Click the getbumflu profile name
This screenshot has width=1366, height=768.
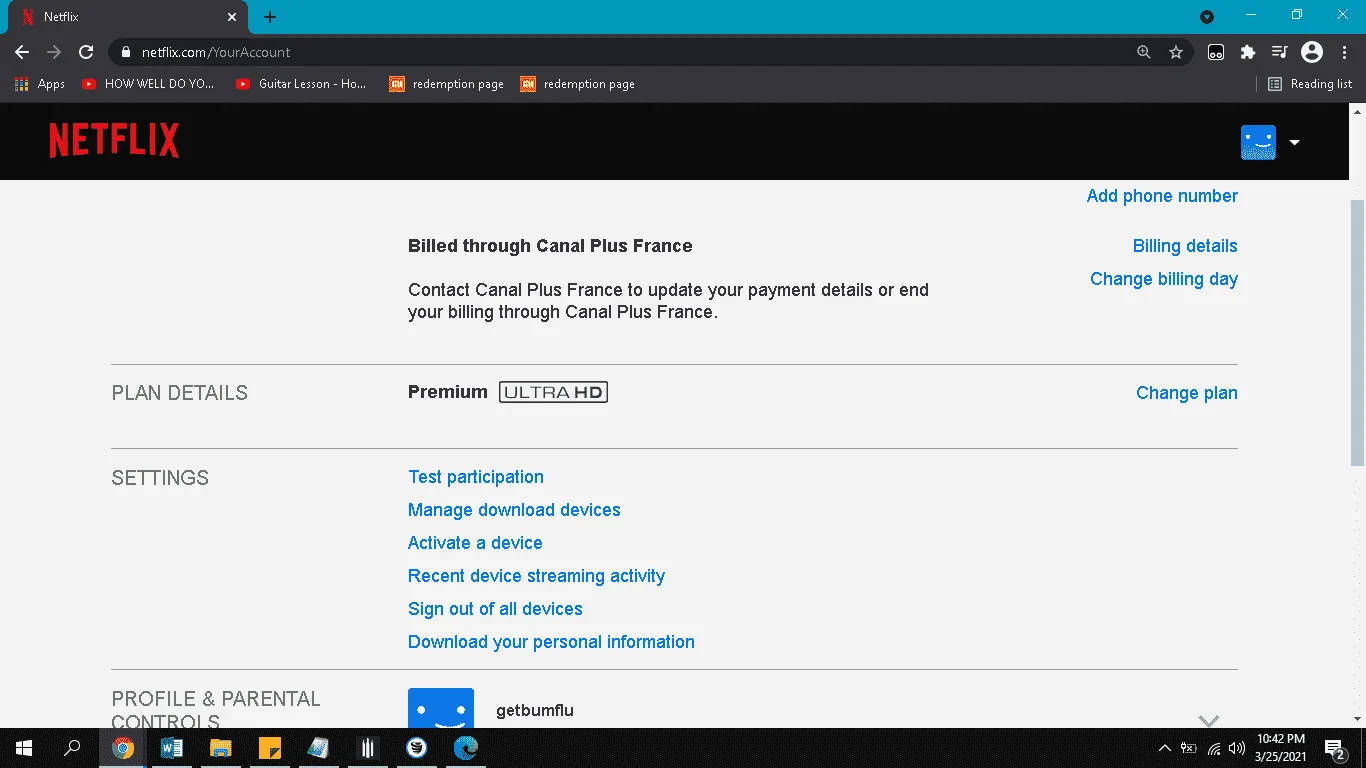pos(535,711)
